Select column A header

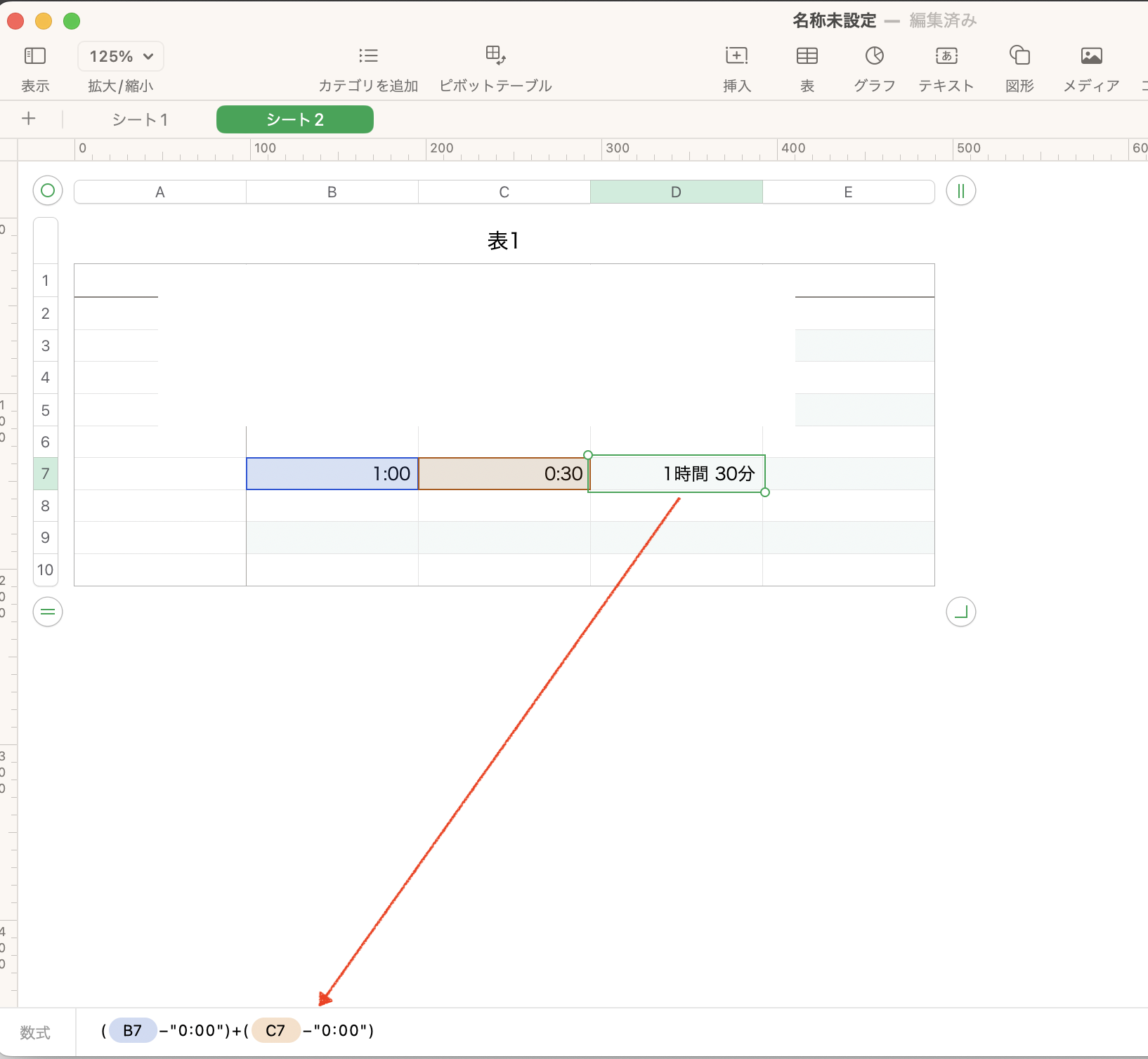160,192
